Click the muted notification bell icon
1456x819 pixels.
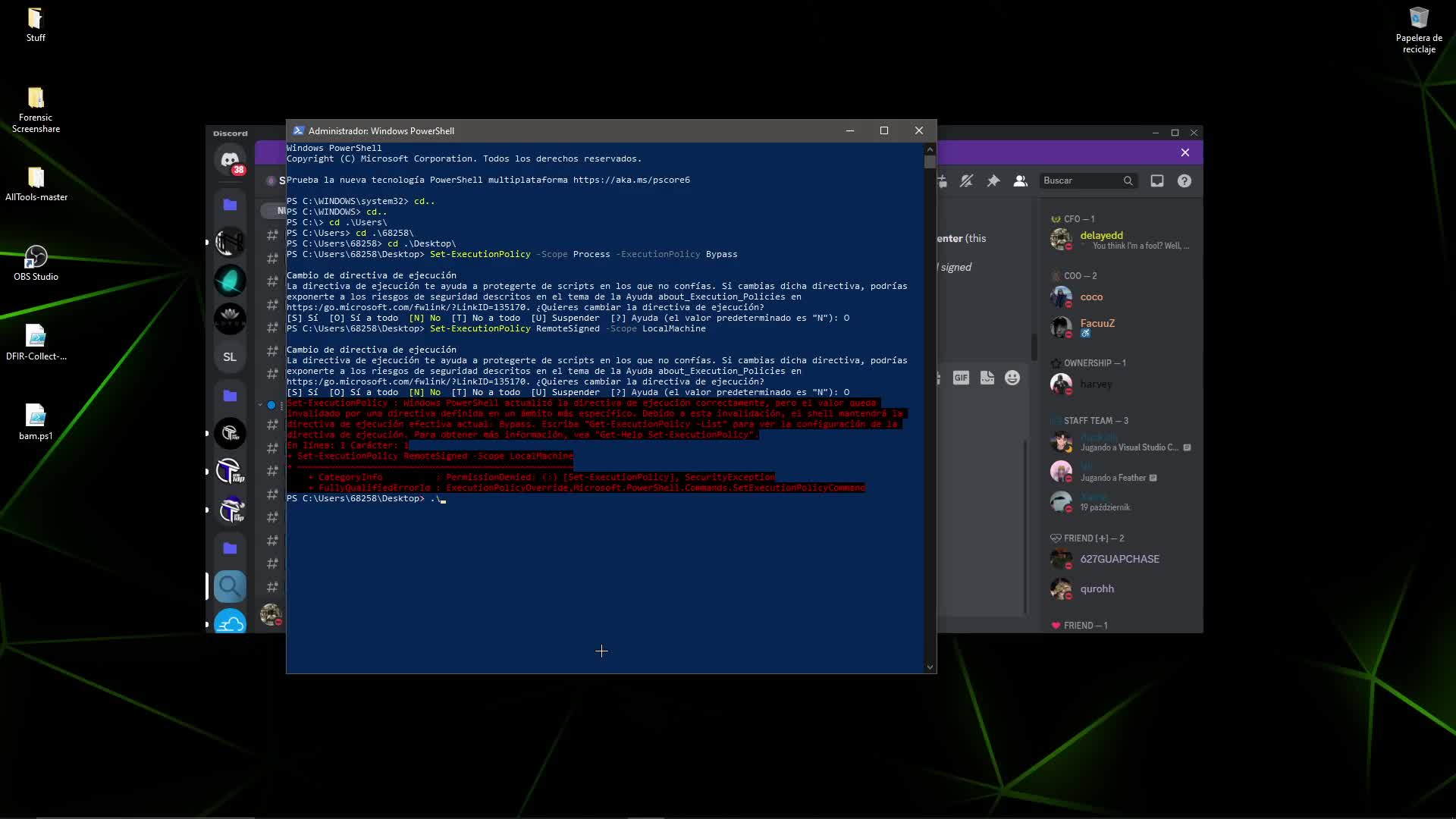point(966,181)
